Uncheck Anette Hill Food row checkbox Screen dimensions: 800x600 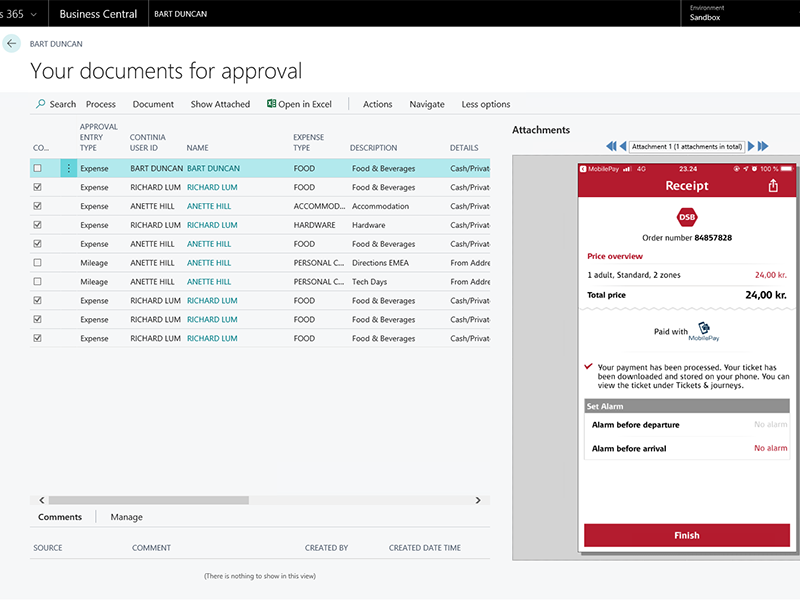[x=37, y=244]
